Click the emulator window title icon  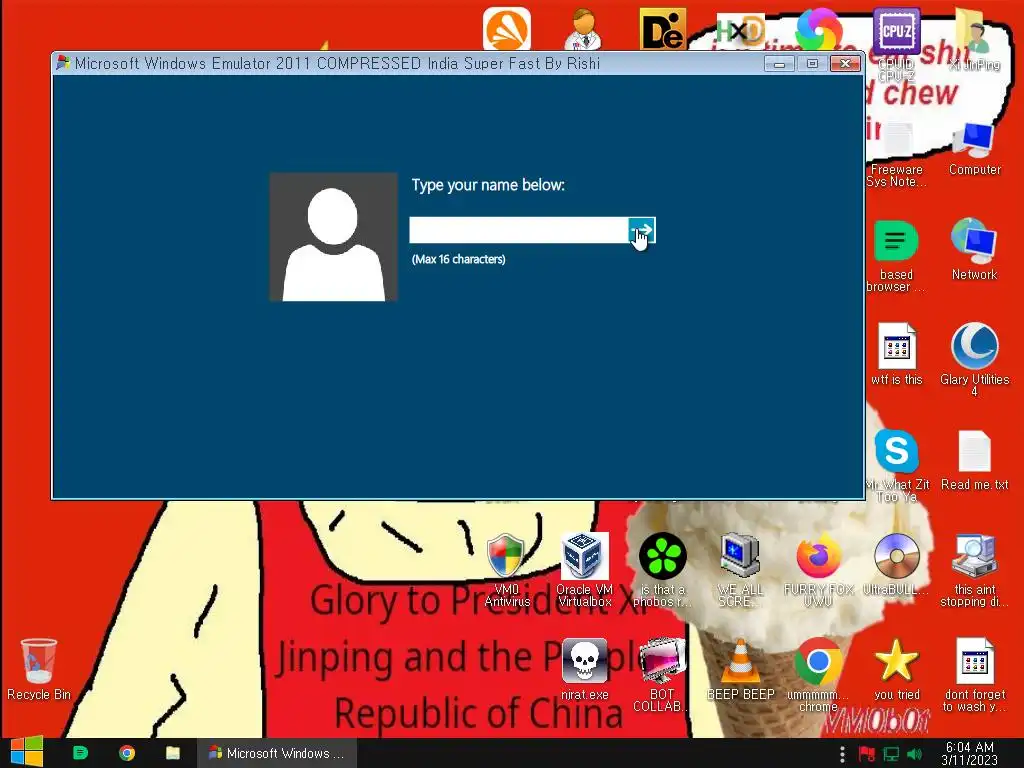click(x=63, y=63)
